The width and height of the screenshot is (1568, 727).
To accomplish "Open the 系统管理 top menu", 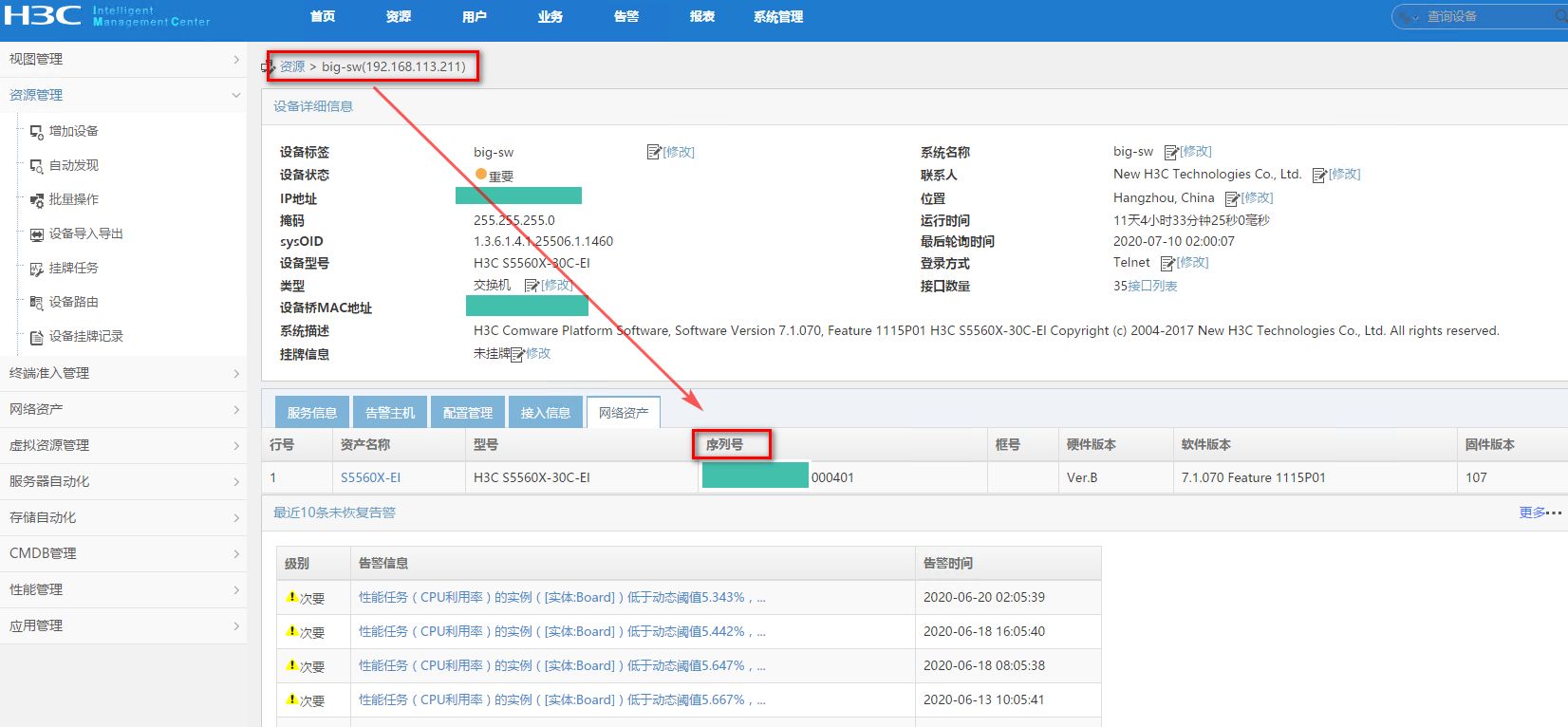I will (x=778, y=17).
